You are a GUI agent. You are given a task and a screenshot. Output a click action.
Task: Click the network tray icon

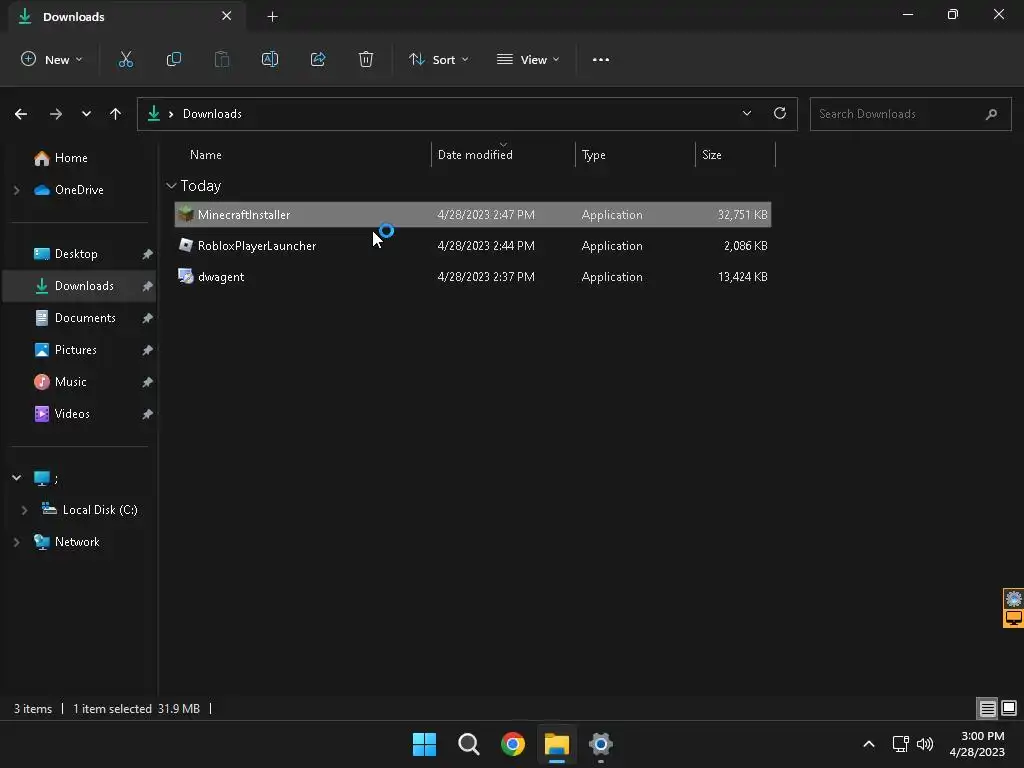click(901, 744)
